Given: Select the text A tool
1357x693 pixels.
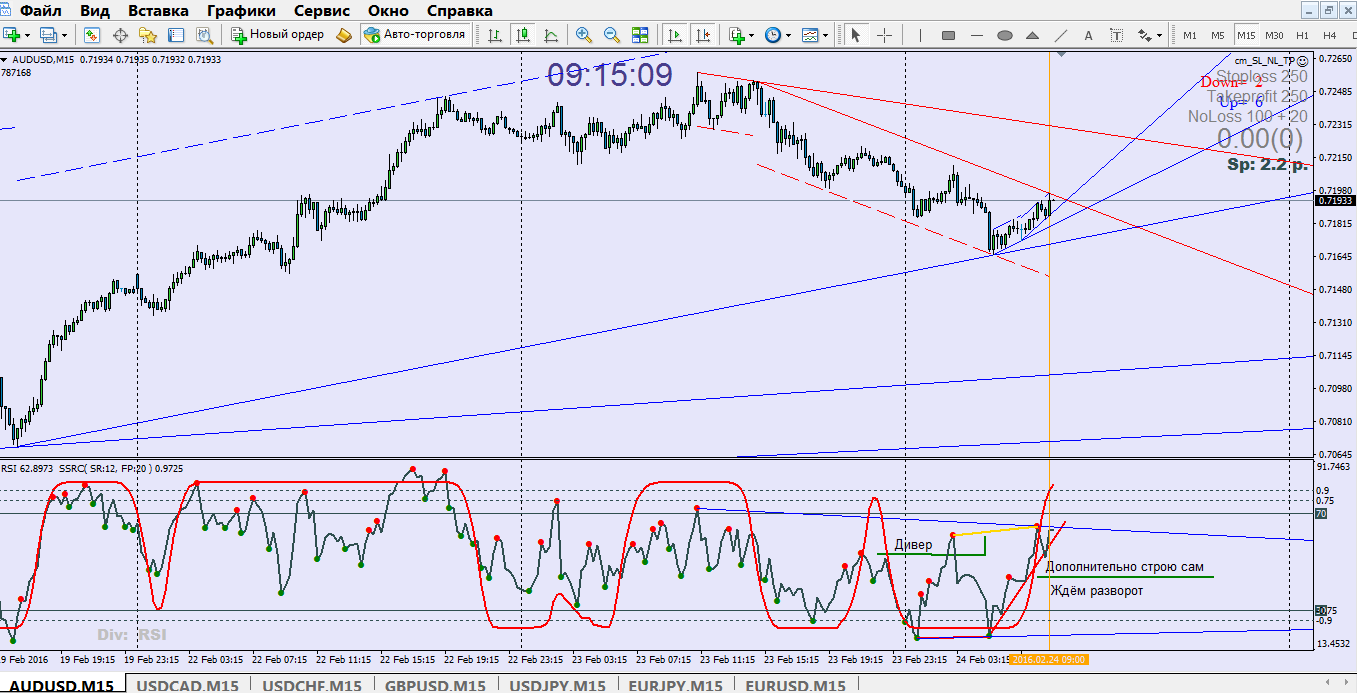Looking at the screenshot, I should [1089, 35].
